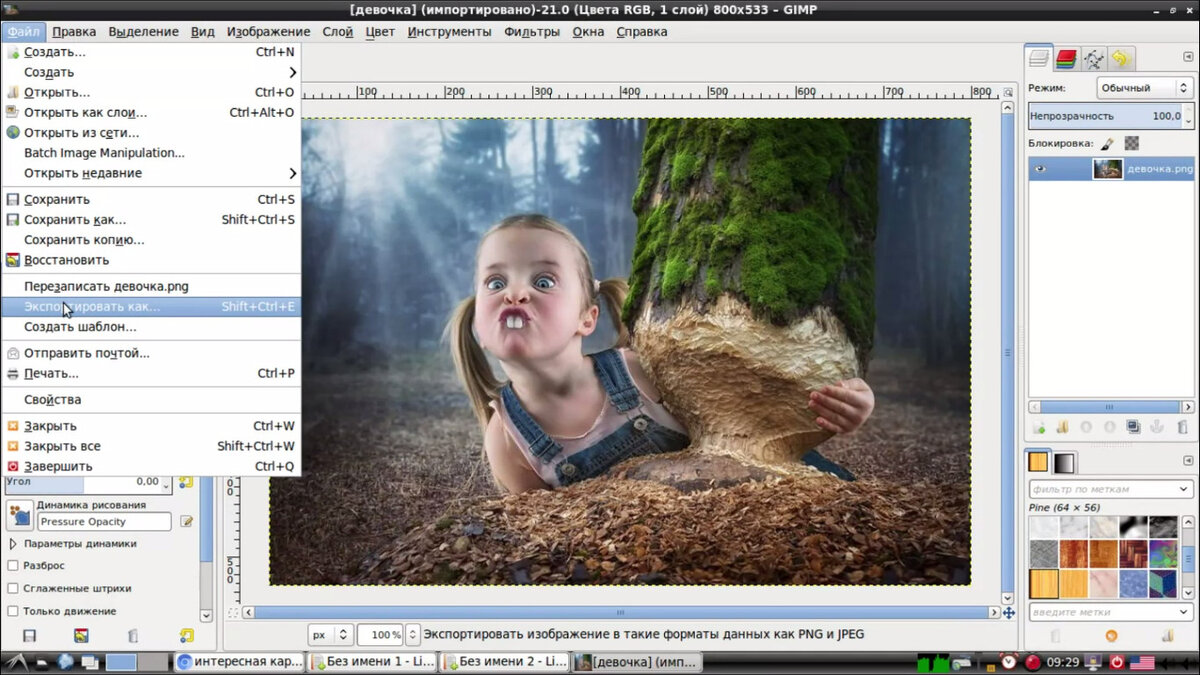Open the фильтр по меткам dropdown
Screen dimensions: 1200x675
(x=1110, y=489)
